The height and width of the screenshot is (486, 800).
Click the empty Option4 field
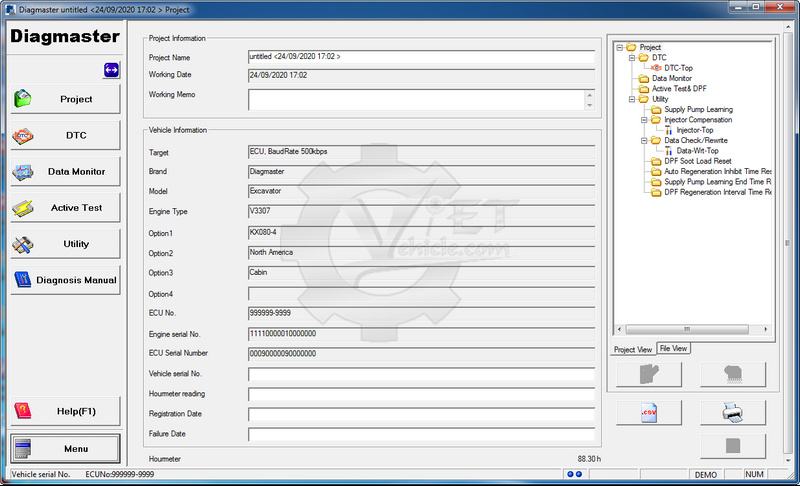[x=421, y=294]
